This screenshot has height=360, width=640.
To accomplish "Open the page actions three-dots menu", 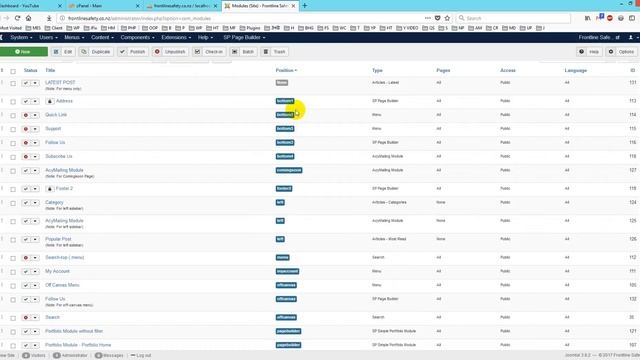I will 427,18.
